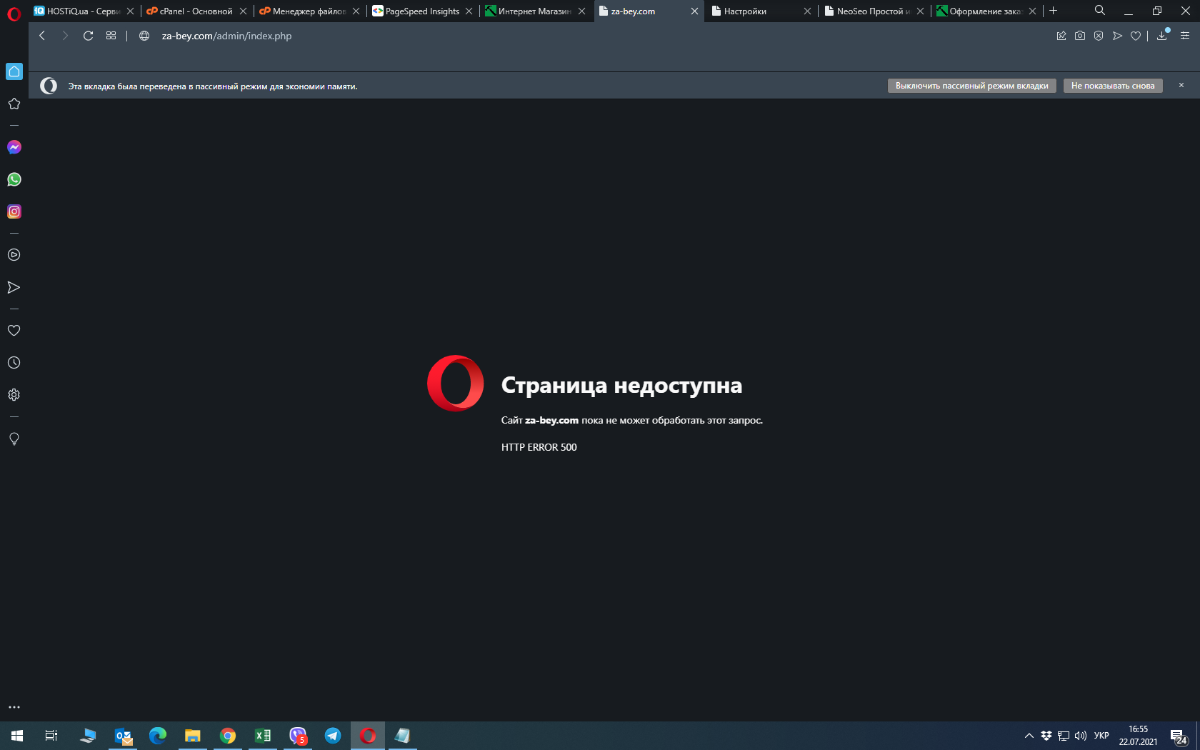Go forward with the forward arrow
Screen dimensions: 1200x750
click(x=65, y=35)
